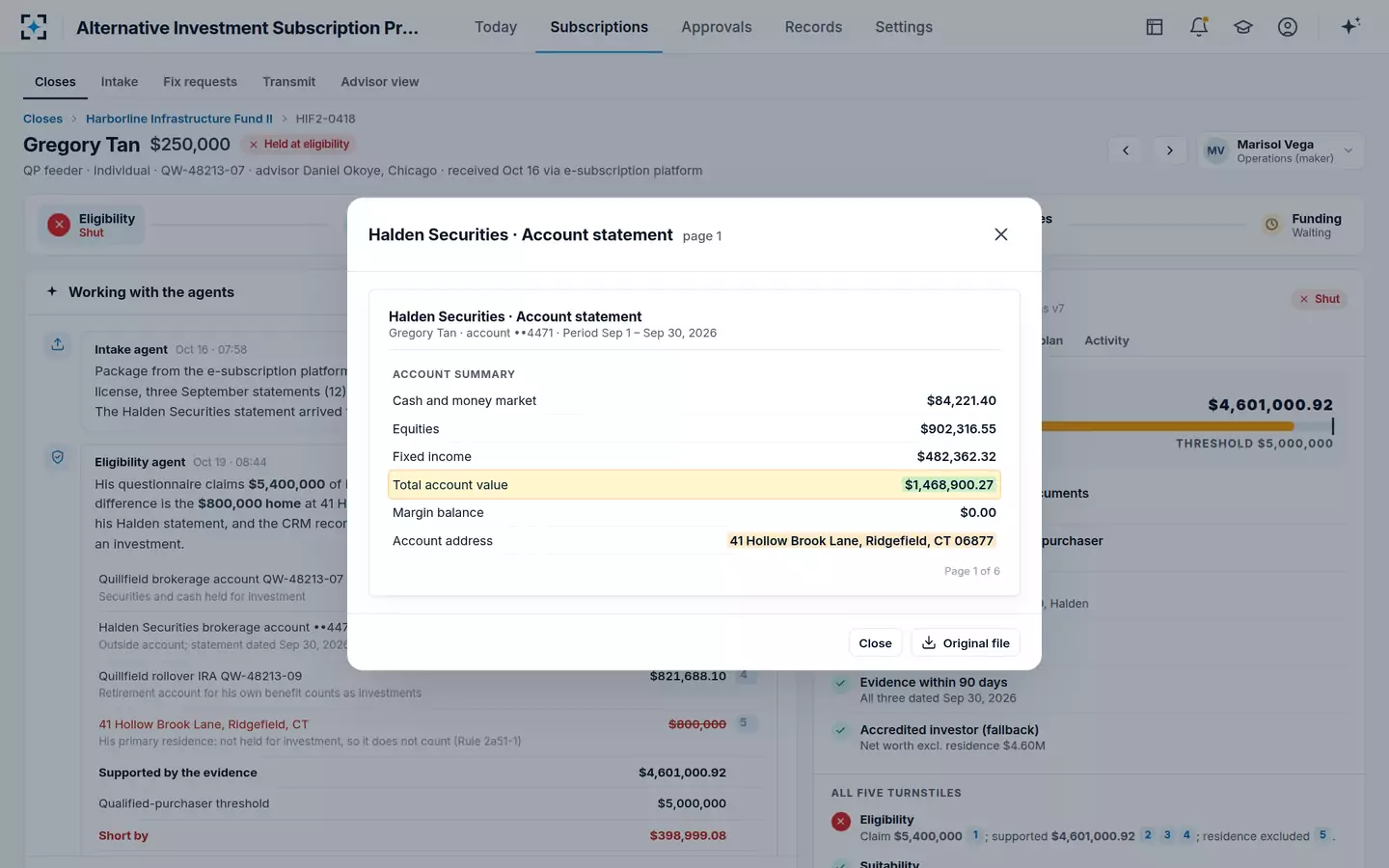The width and height of the screenshot is (1389, 868).
Task: Open Harborline Infrastructure Fund II breadcrumb
Action: [x=179, y=119]
